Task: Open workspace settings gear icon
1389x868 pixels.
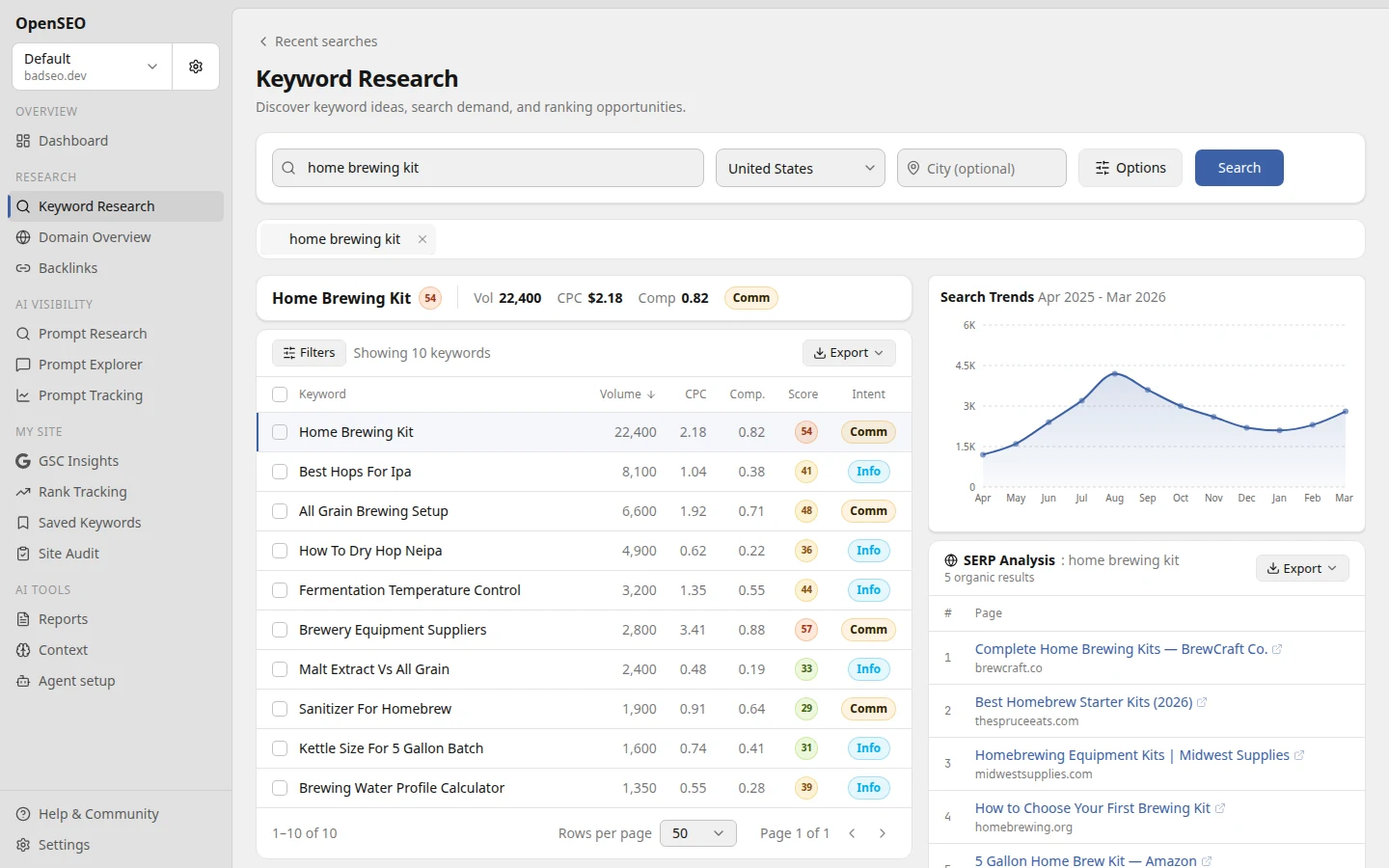Action: 196,67
